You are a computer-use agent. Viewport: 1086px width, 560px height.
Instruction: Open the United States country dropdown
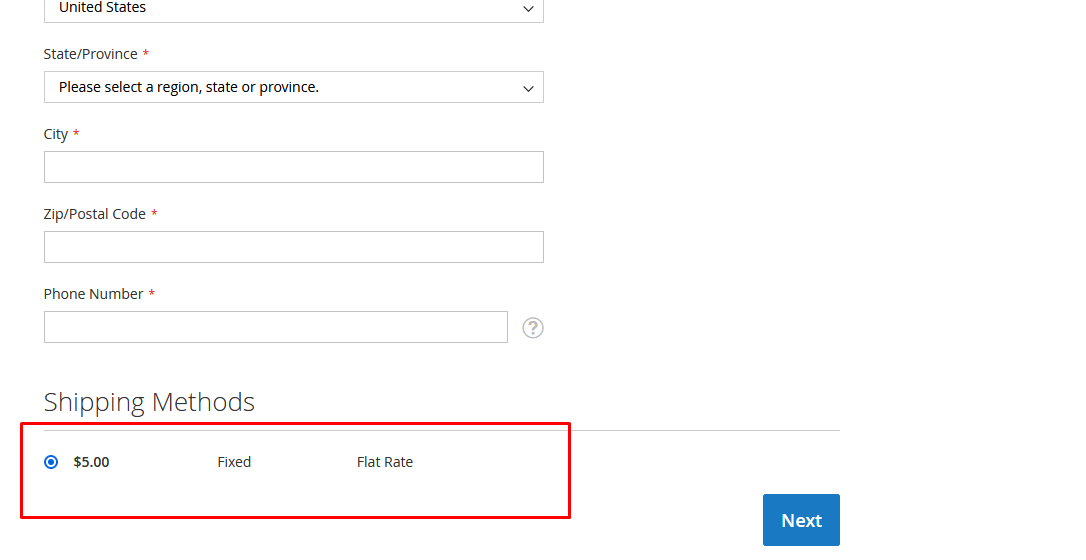(293, 9)
